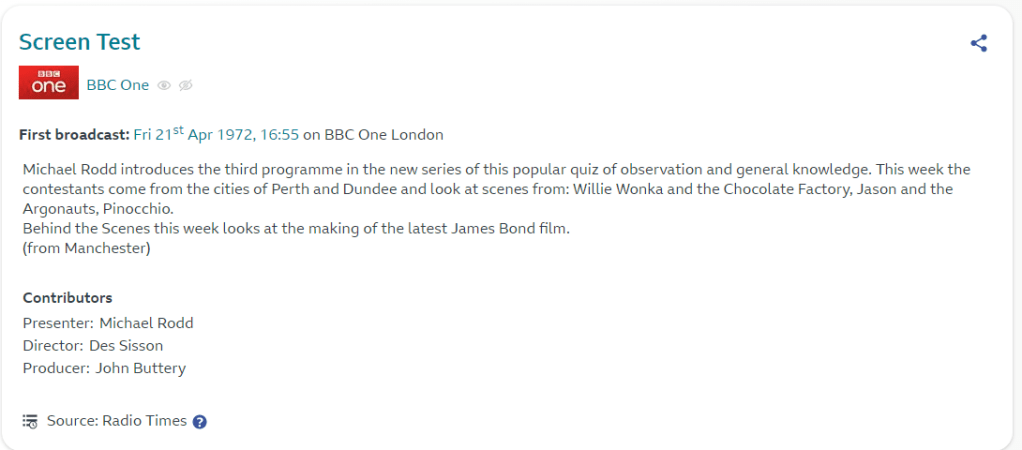Viewport: 1022px width, 450px height.
Task: Mark programme as watched with eye icon
Action: click(164, 85)
